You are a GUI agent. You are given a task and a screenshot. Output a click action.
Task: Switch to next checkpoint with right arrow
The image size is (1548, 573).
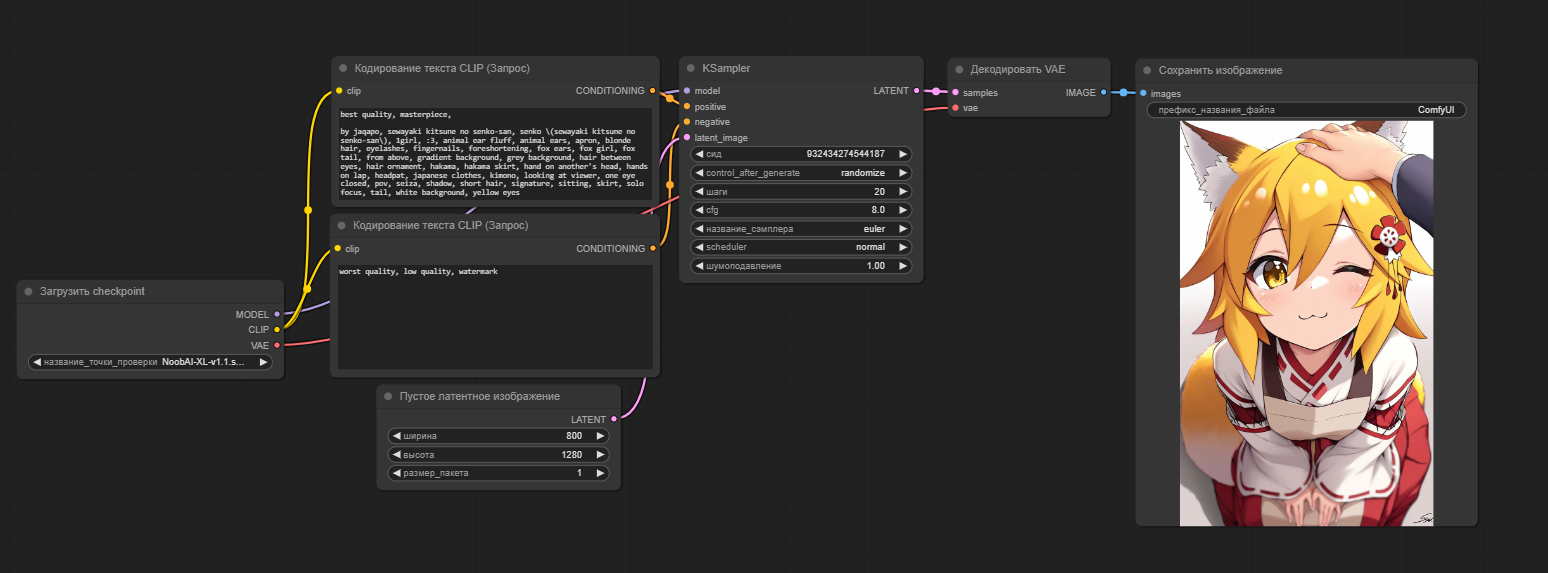(x=264, y=362)
